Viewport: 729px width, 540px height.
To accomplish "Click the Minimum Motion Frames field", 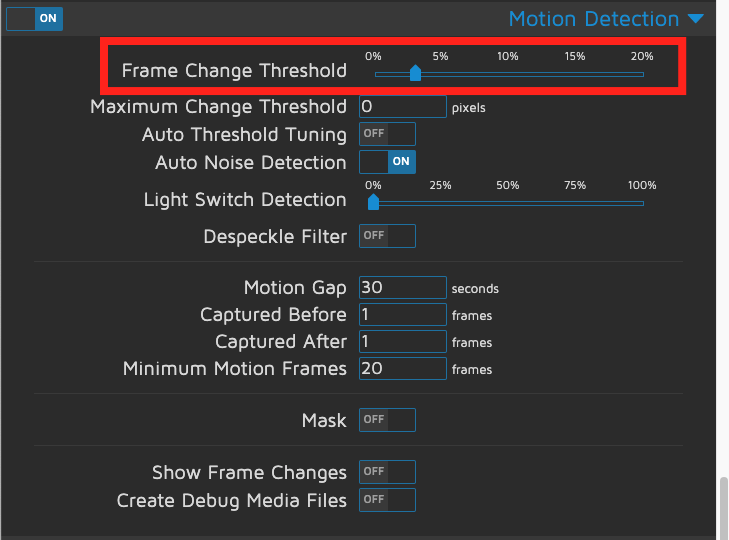I will click(x=402, y=369).
